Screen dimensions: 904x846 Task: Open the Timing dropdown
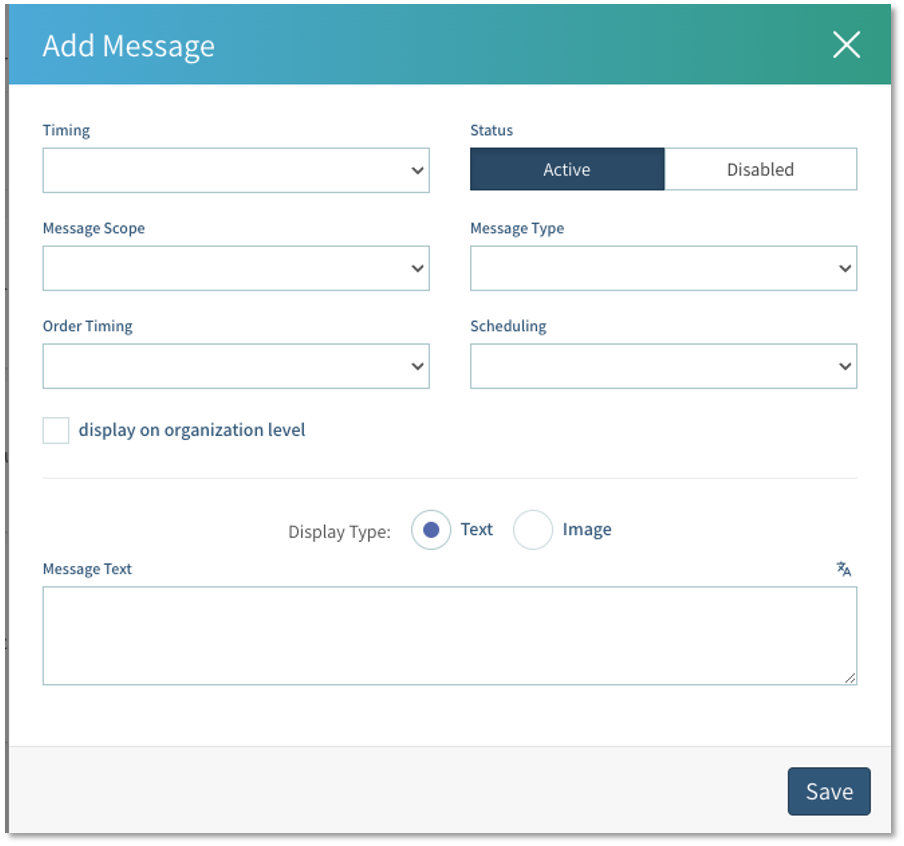coord(236,170)
